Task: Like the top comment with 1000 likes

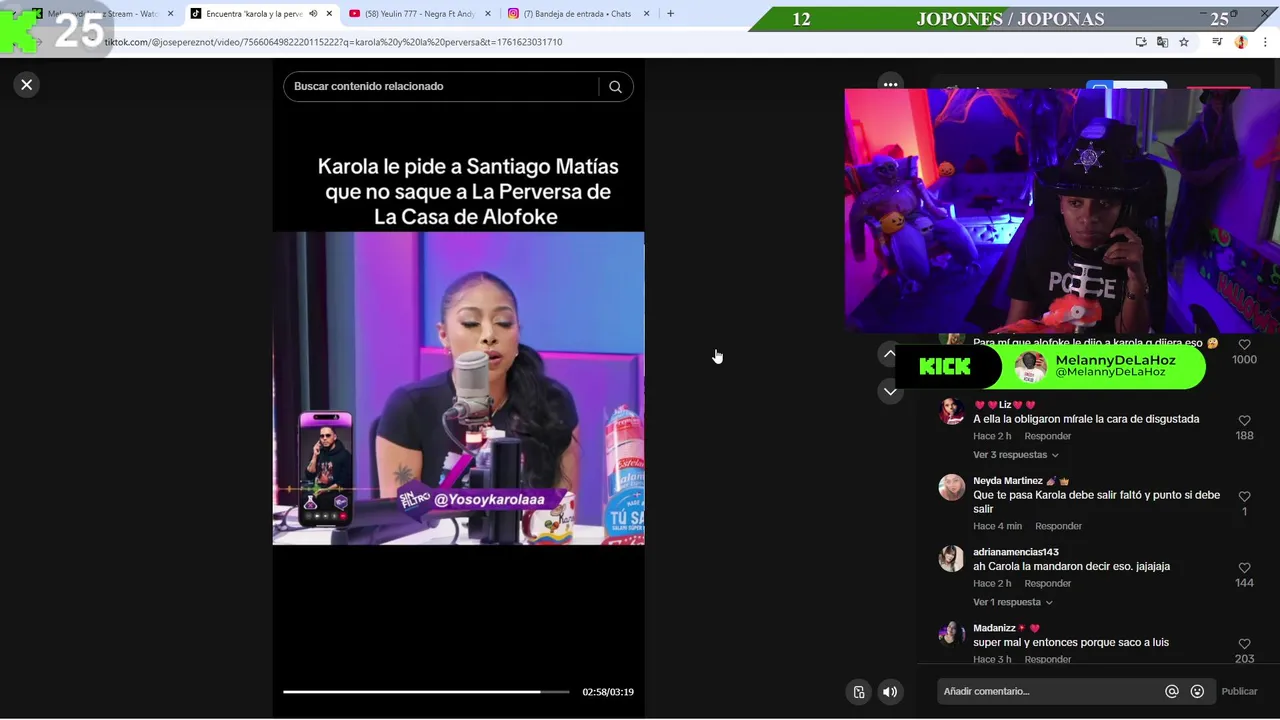Action: pos(1244,344)
